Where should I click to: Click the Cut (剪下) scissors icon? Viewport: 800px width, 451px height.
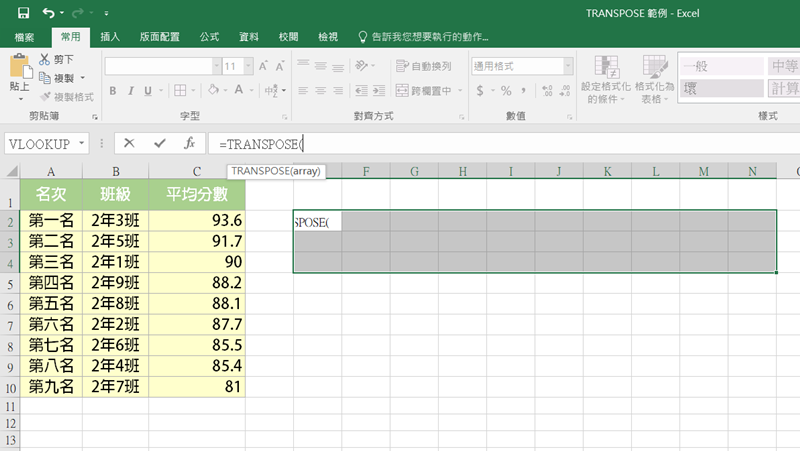point(45,60)
